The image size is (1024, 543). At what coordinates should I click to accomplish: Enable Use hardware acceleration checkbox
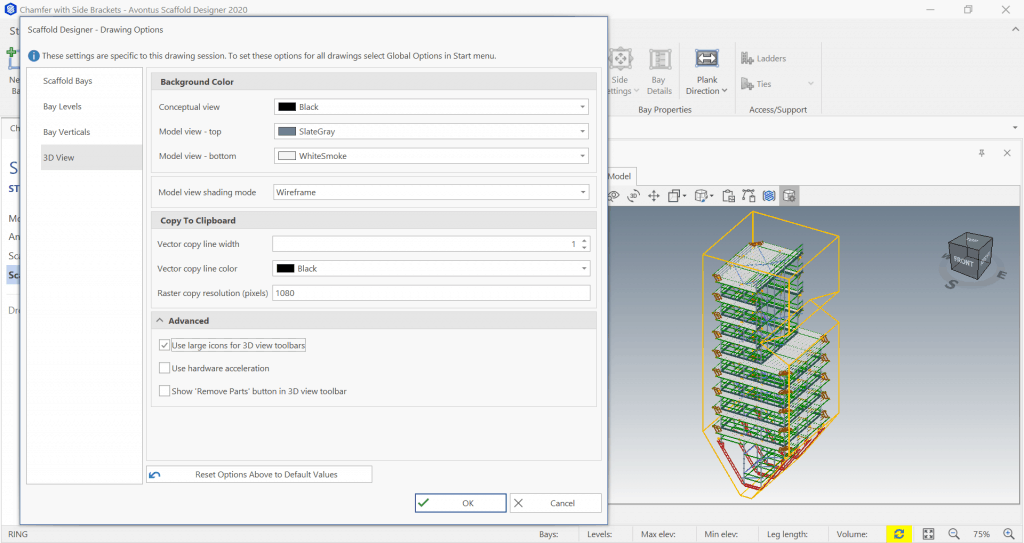coord(165,368)
